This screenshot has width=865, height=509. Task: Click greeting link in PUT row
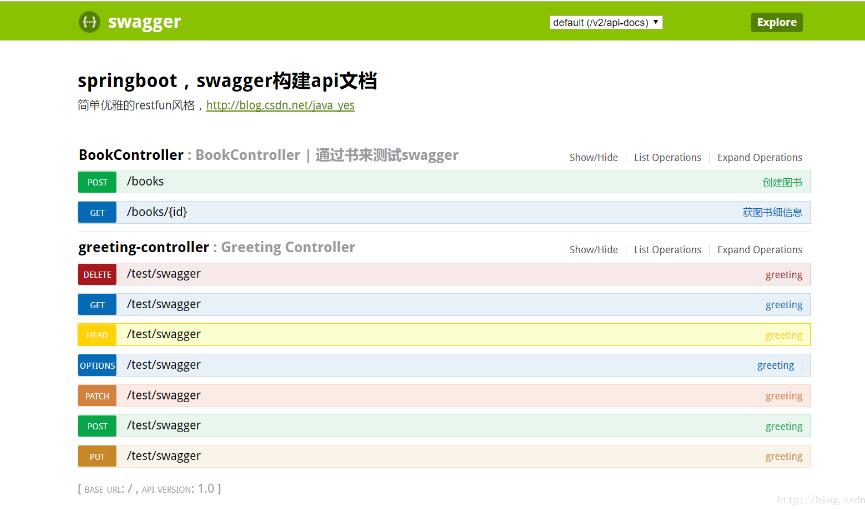pyautogui.click(x=784, y=457)
